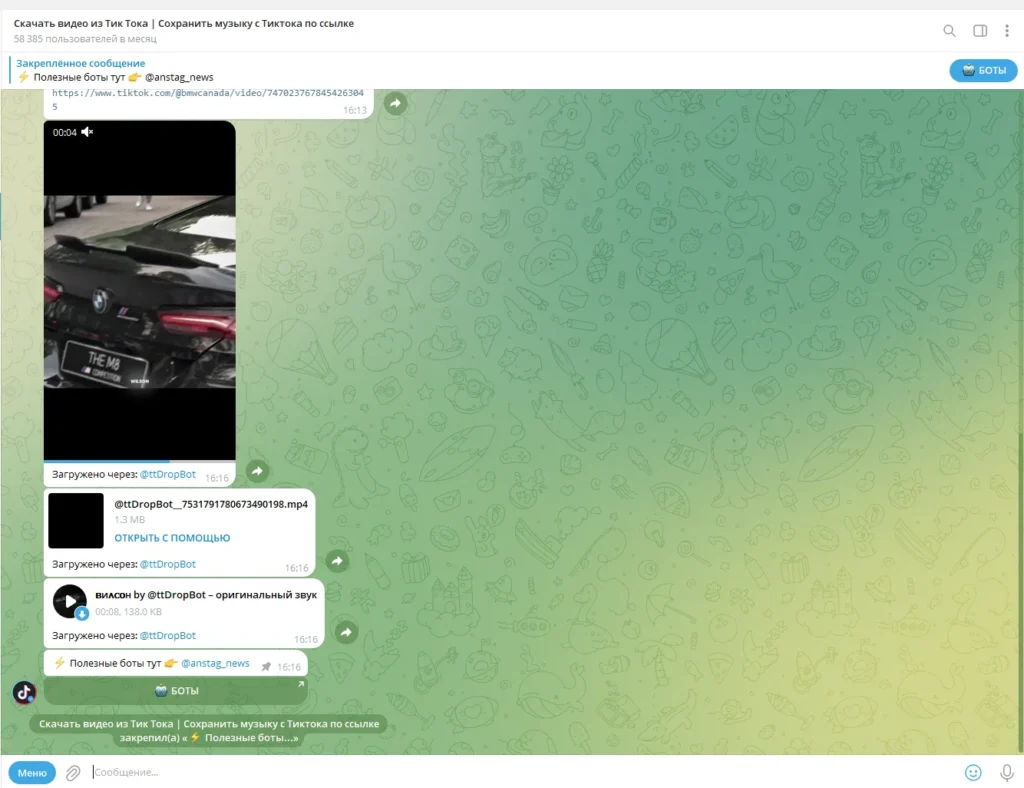Image resolution: width=1024 pixels, height=788 pixels.
Task: Attach a file with paperclip icon
Action: [73, 773]
